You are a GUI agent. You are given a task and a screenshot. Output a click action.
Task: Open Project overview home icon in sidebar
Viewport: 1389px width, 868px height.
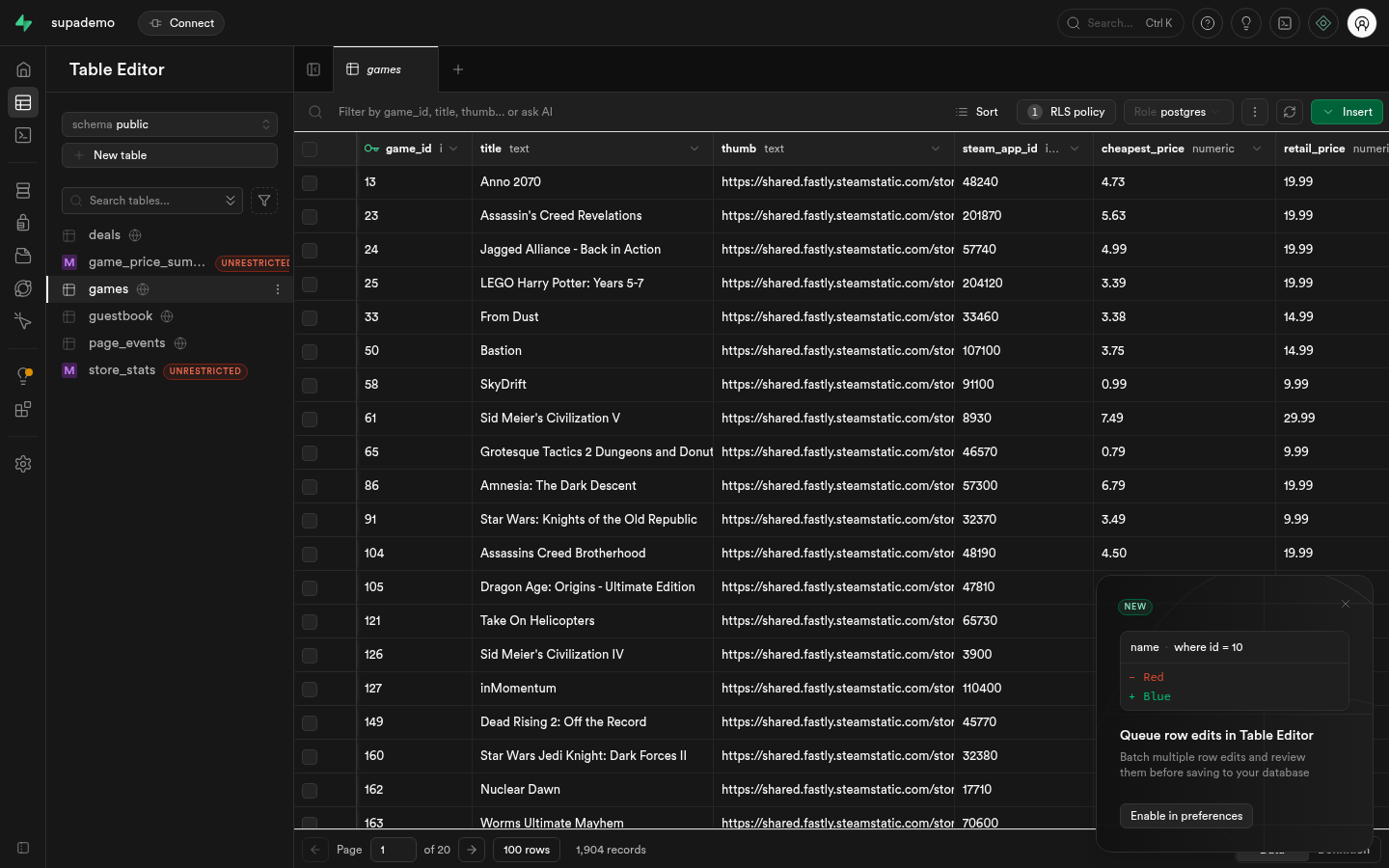point(23,69)
